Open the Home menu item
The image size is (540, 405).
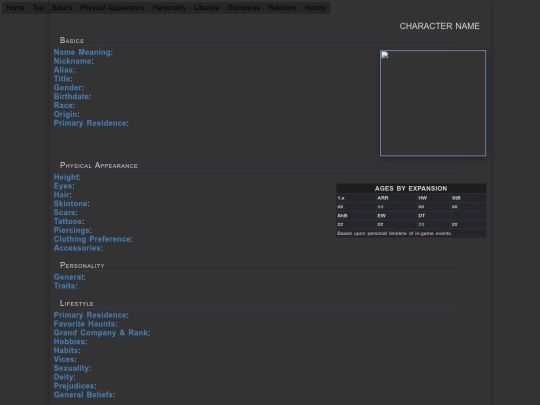[15, 8]
